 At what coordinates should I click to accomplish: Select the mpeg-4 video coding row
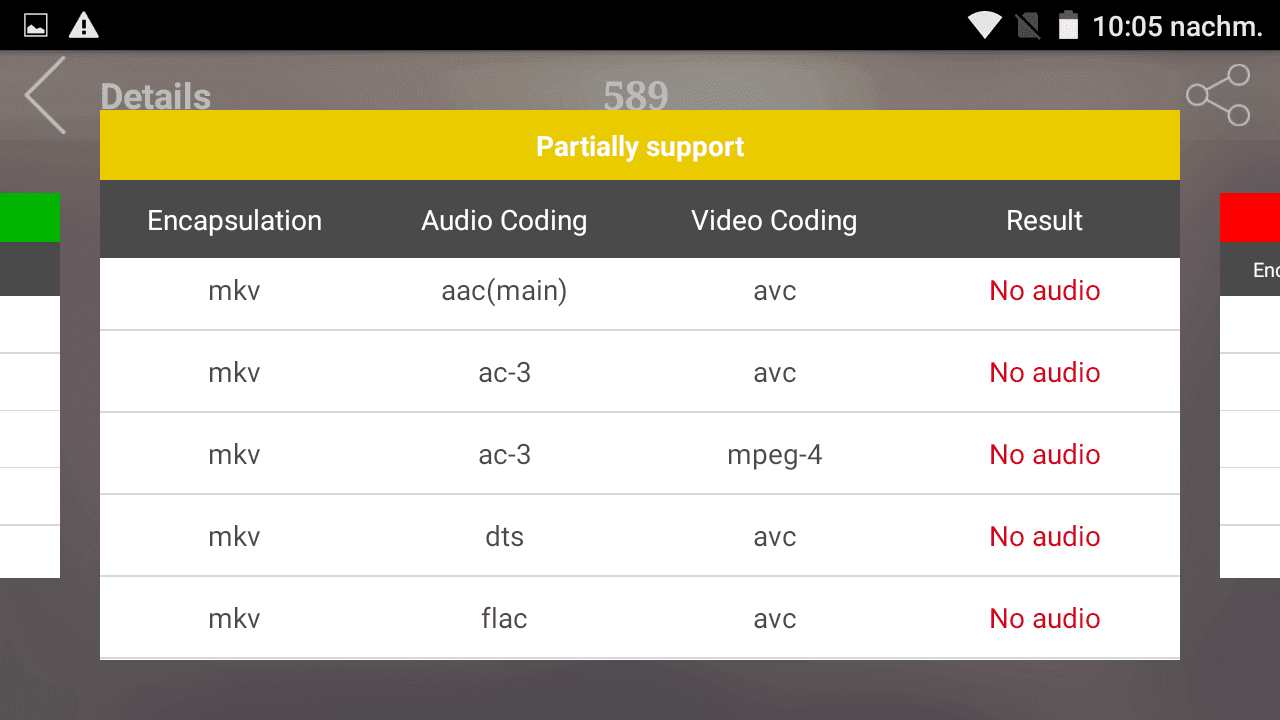[640, 455]
